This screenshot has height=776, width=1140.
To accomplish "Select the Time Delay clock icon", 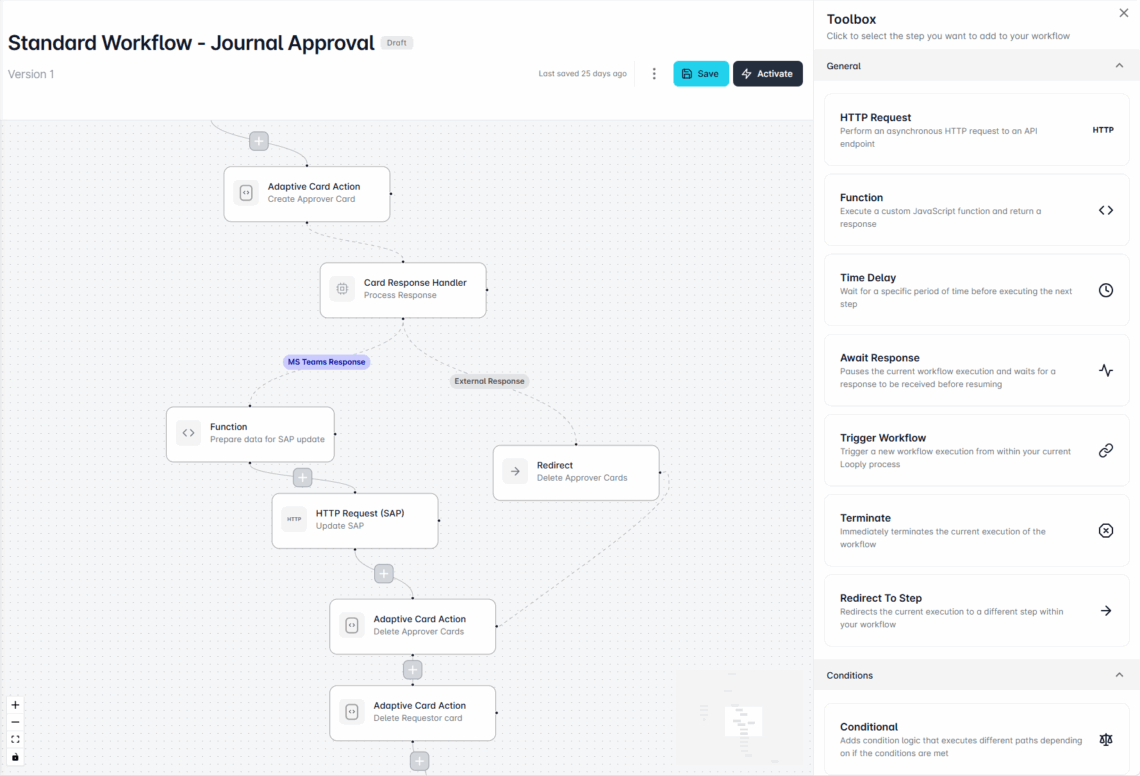I will click(1105, 290).
